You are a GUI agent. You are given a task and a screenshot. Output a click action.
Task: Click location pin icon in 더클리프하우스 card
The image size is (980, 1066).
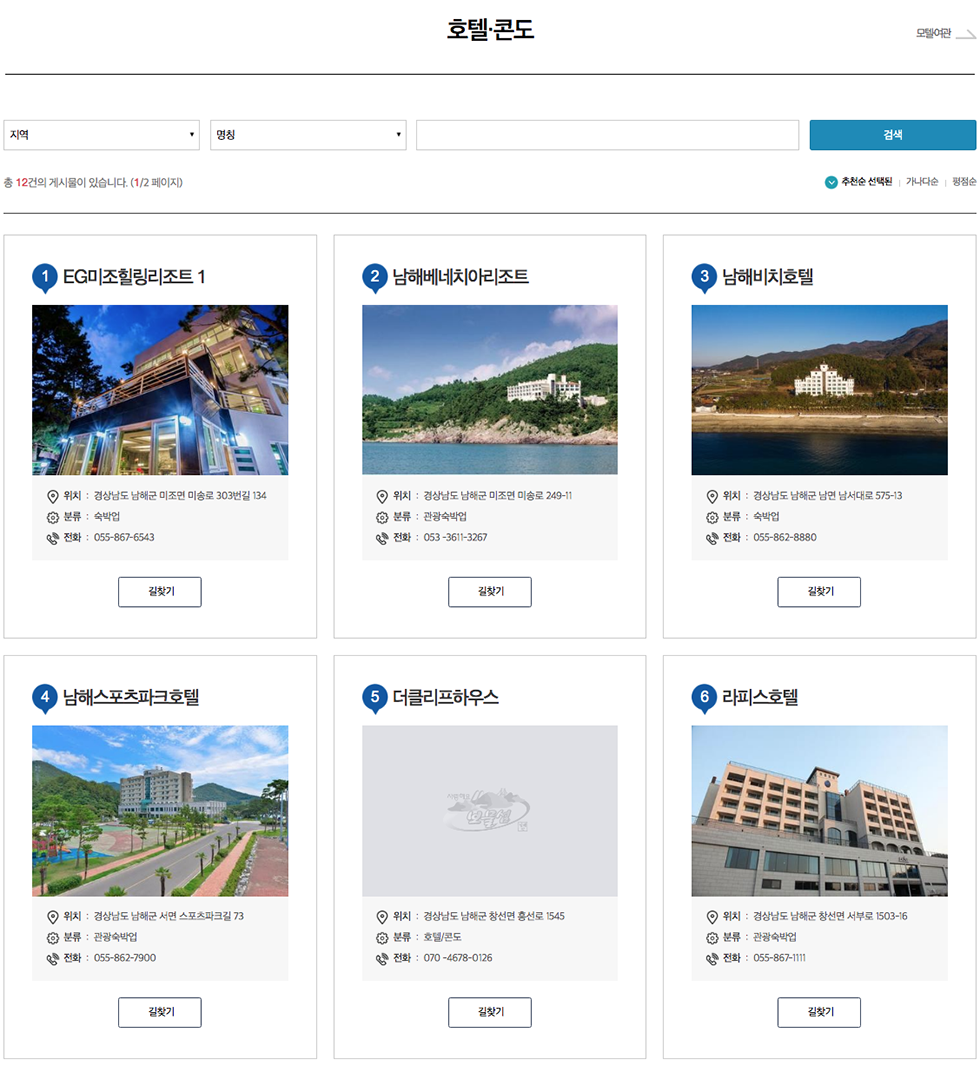pyautogui.click(x=382, y=917)
